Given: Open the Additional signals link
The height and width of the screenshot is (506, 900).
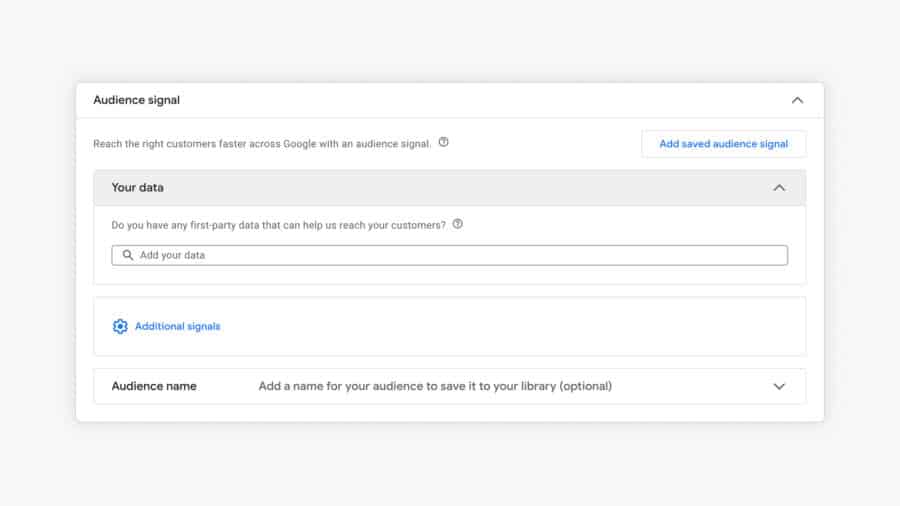Looking at the screenshot, I should [x=177, y=326].
